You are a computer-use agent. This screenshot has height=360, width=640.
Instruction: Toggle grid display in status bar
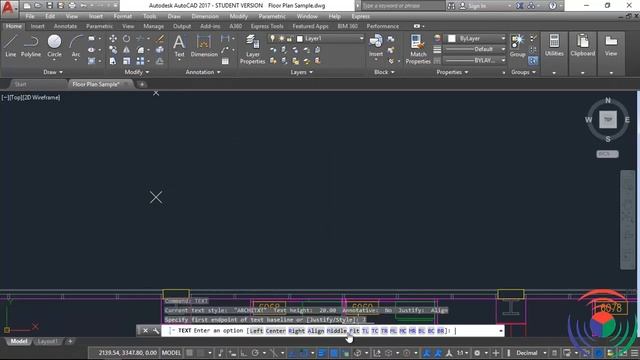(190, 353)
